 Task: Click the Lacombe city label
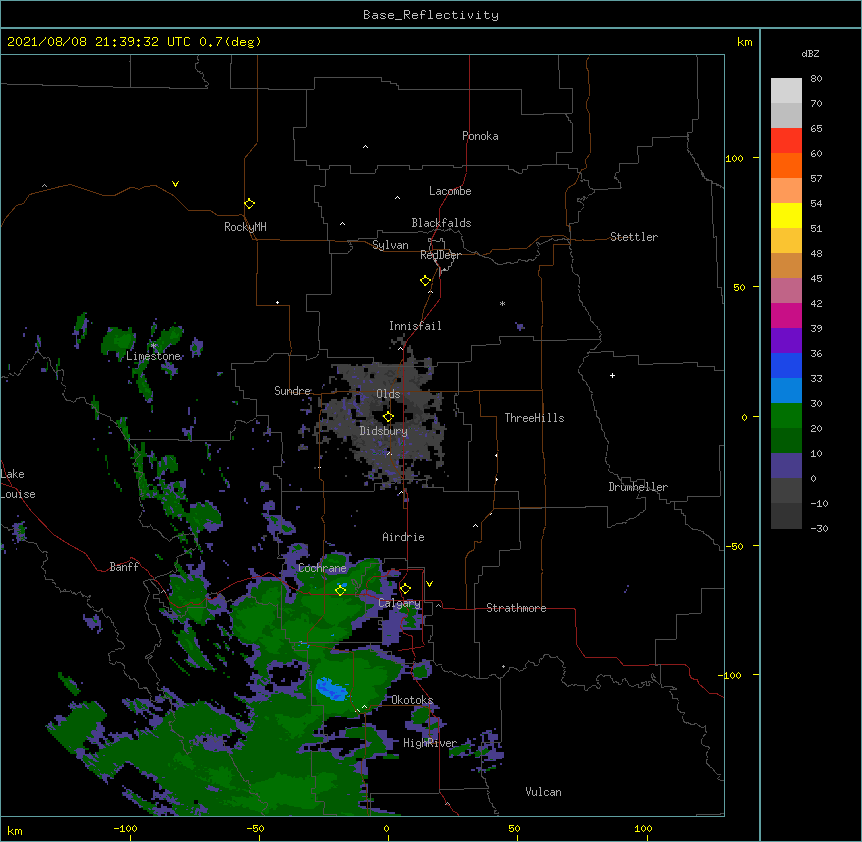click(x=450, y=191)
